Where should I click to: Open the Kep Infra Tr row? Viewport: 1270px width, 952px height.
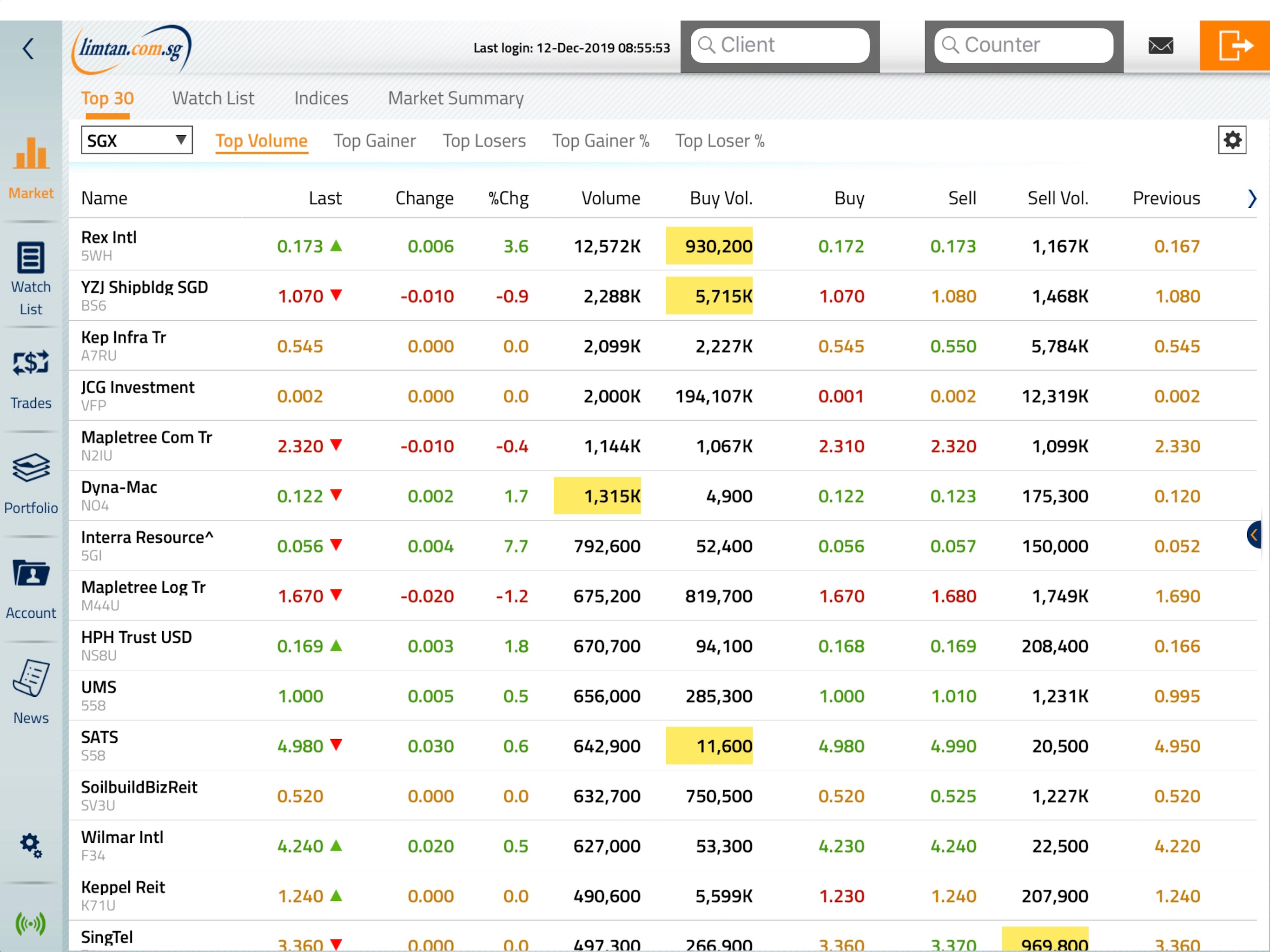click(x=662, y=345)
